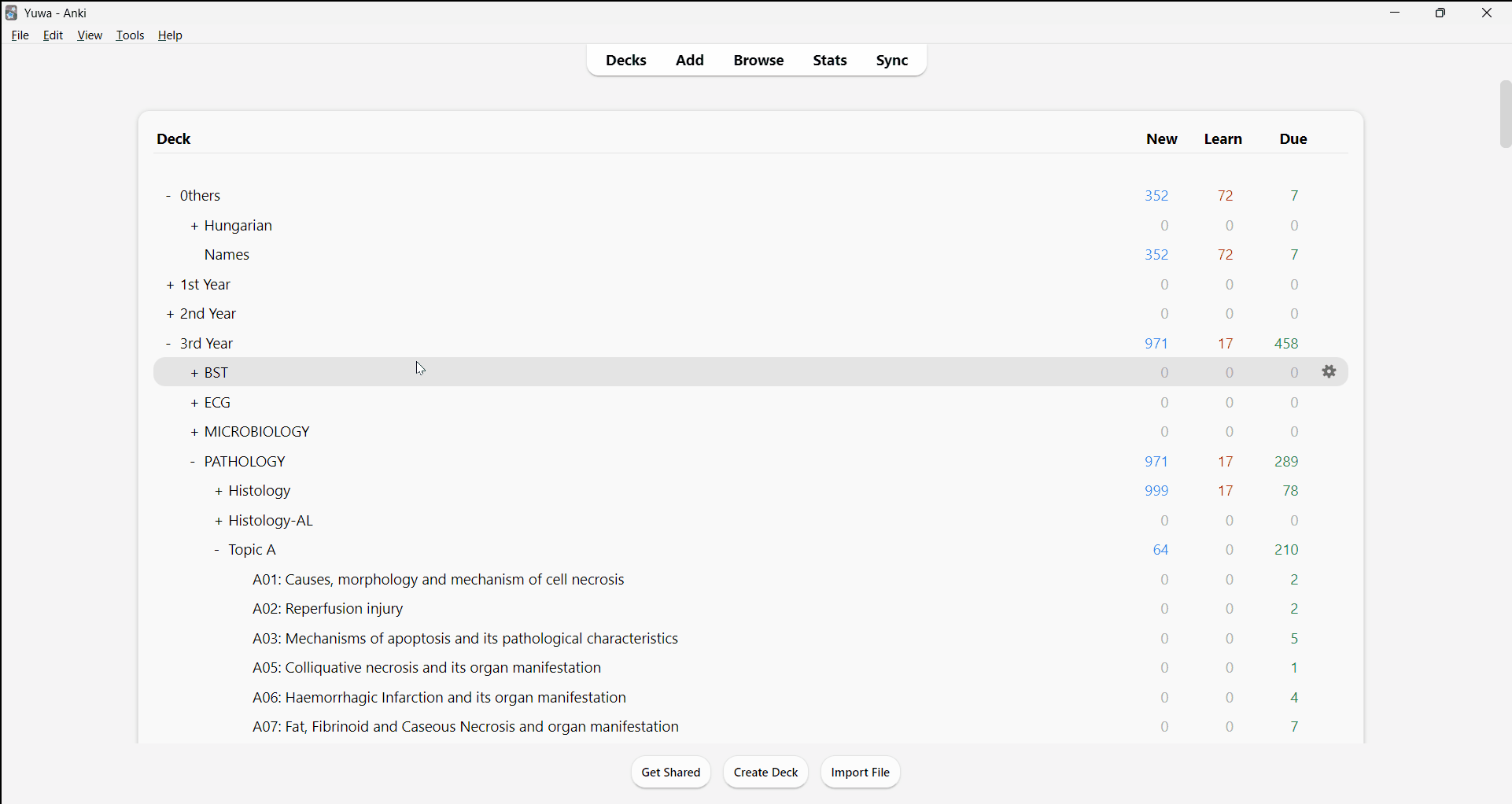Open the Tools menu
This screenshot has width=1512, height=804.
(130, 35)
